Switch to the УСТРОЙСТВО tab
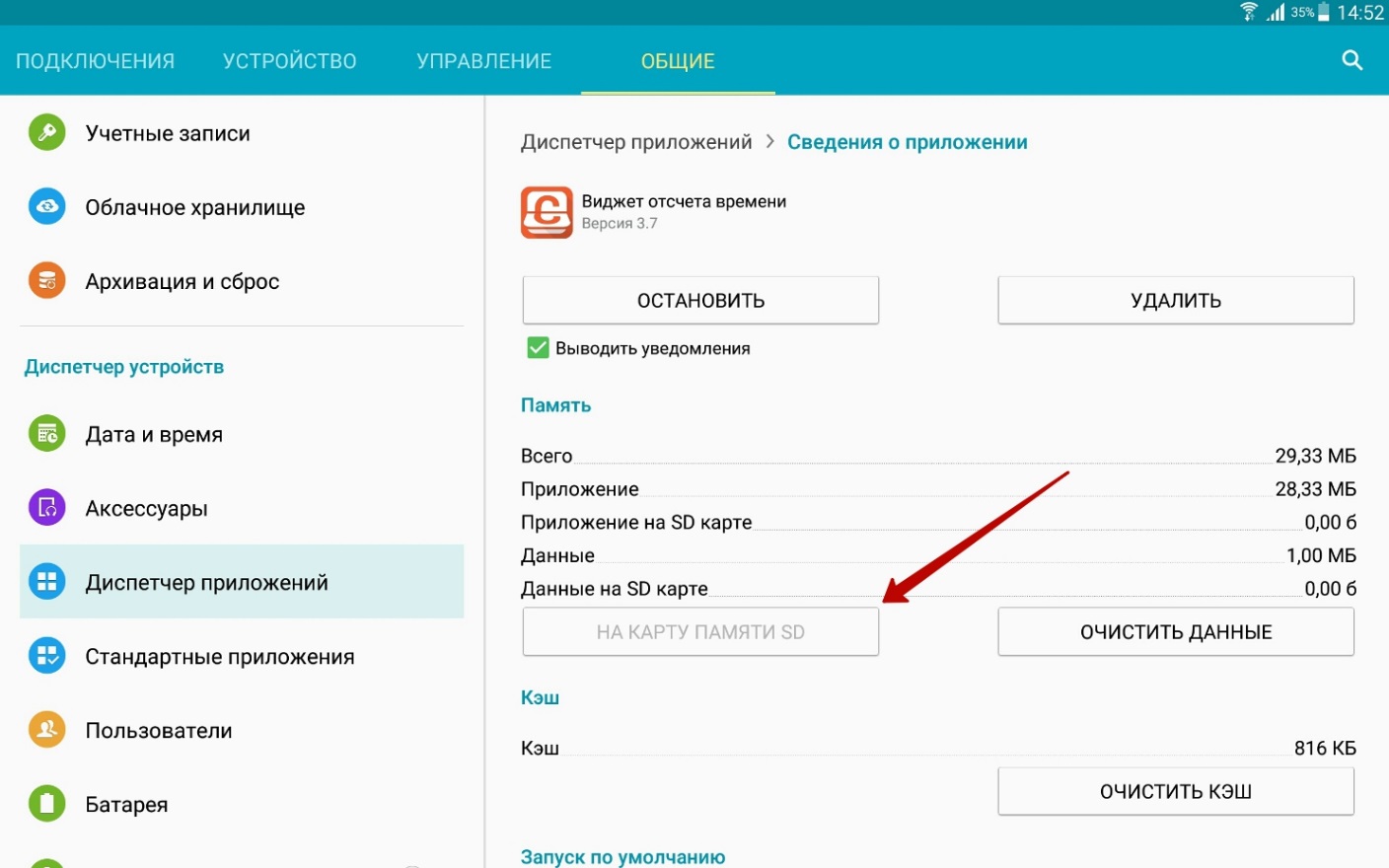Viewport: 1389px width, 868px height. (x=290, y=61)
